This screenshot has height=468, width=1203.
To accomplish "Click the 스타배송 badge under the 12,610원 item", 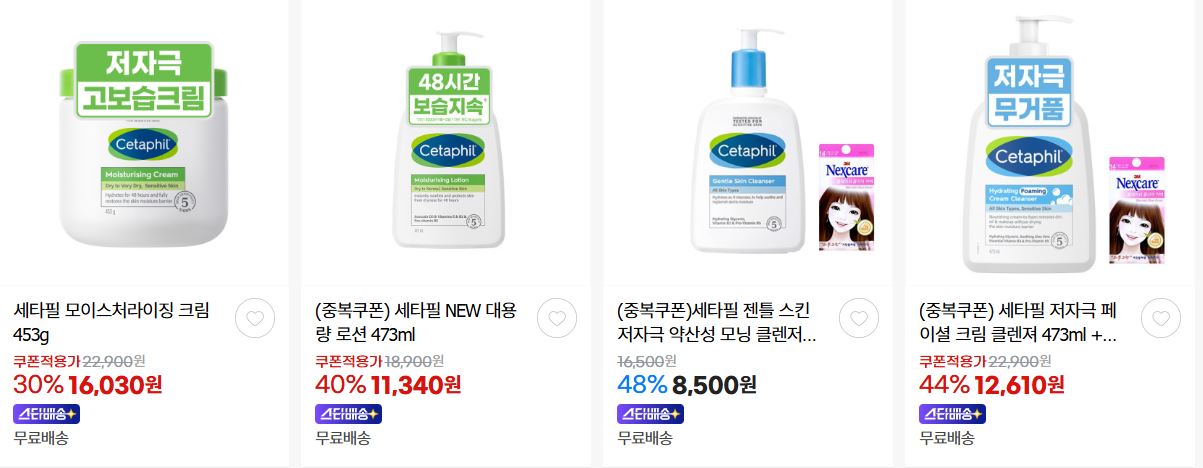I will (952, 413).
